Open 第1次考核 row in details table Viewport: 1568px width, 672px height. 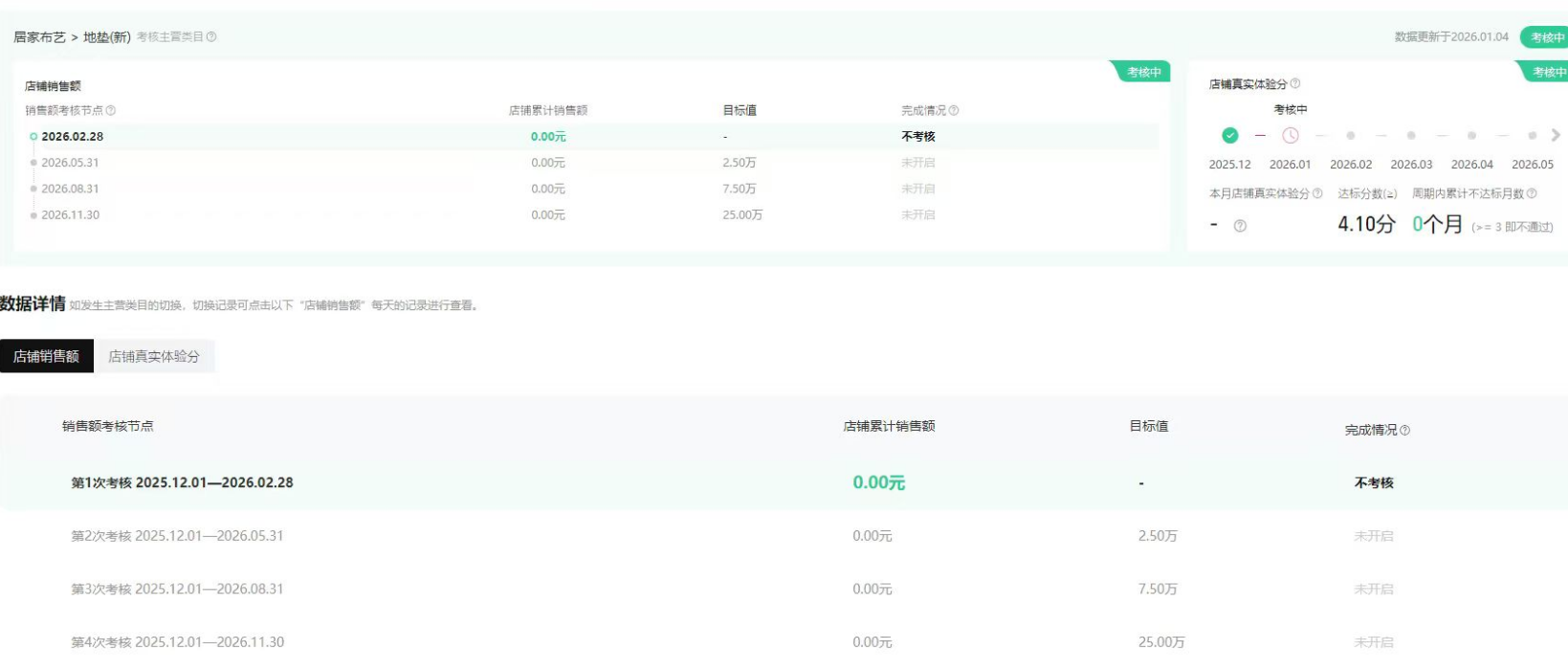tap(182, 483)
